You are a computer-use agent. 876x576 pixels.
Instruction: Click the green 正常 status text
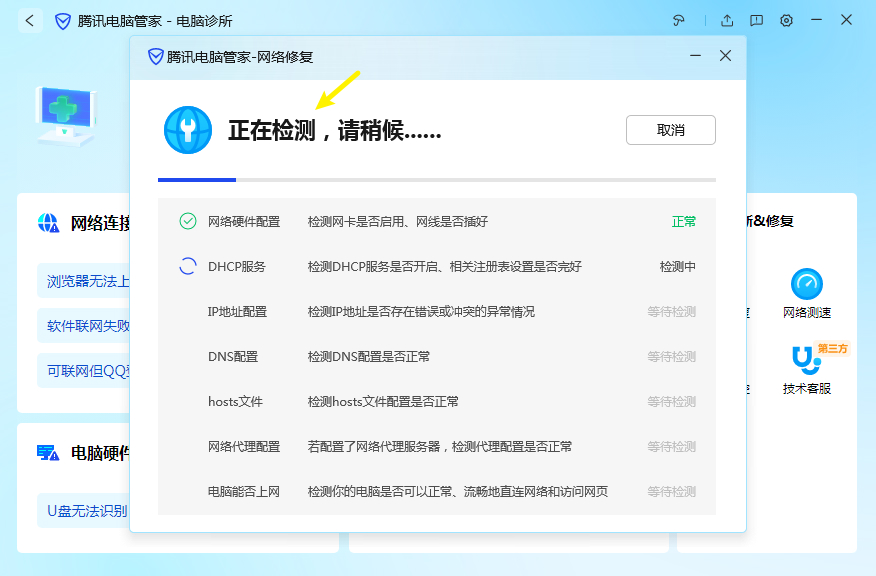tap(684, 222)
